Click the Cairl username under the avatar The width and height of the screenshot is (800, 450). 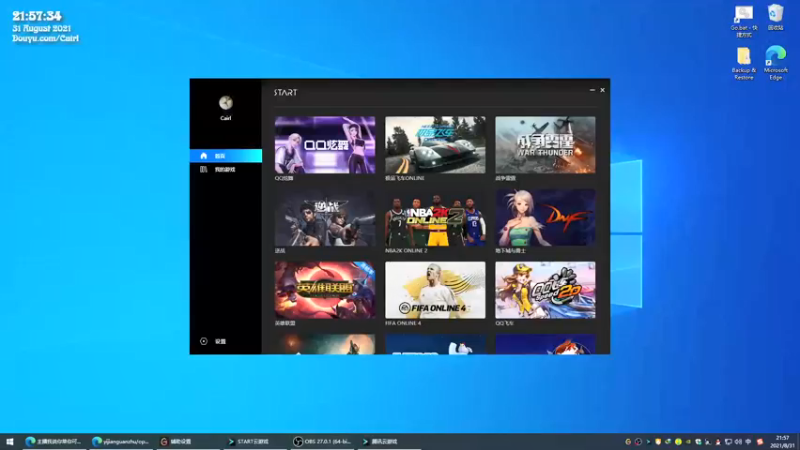coord(226,118)
